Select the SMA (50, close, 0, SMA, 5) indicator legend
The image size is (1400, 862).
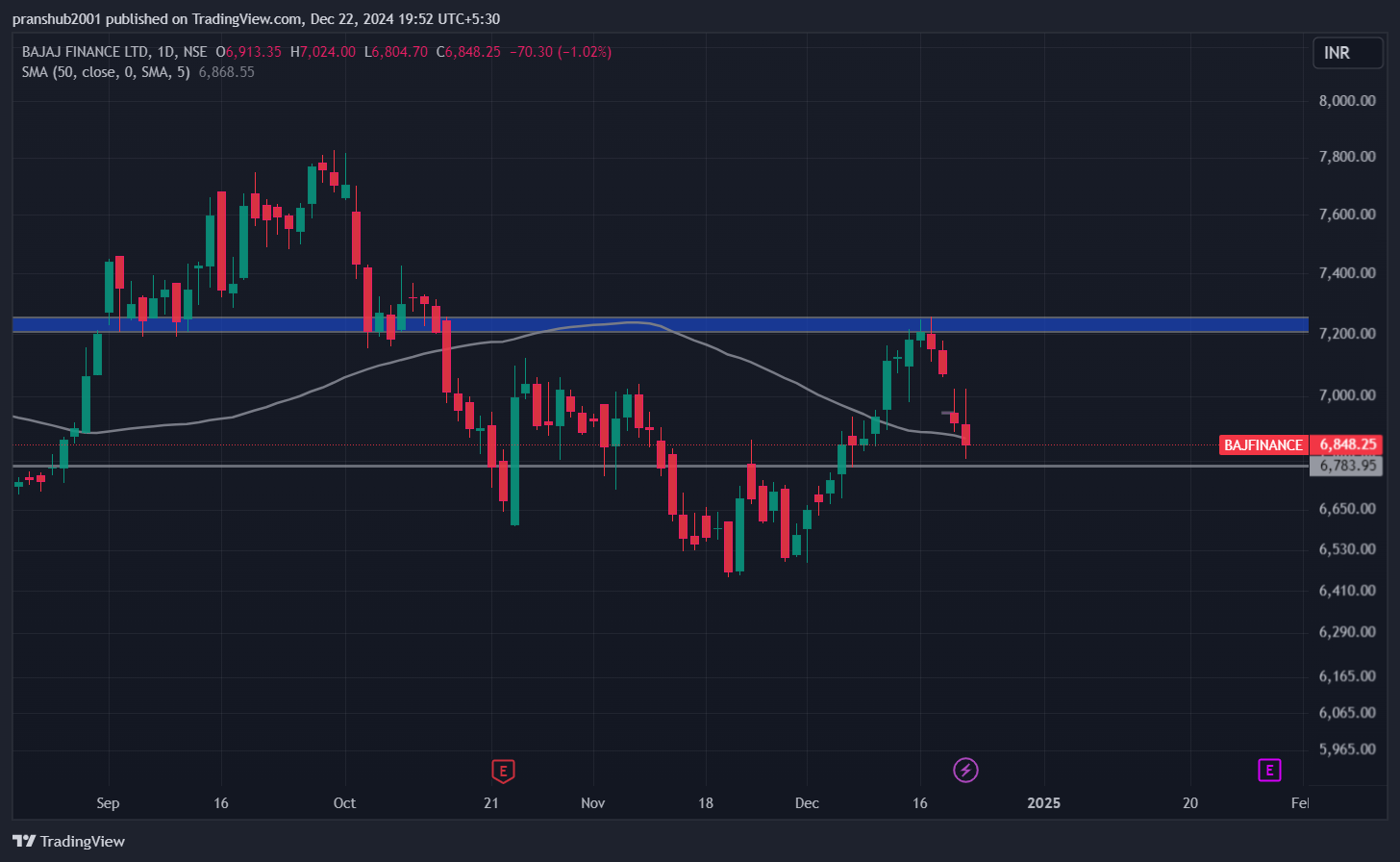pyautogui.click(x=106, y=72)
